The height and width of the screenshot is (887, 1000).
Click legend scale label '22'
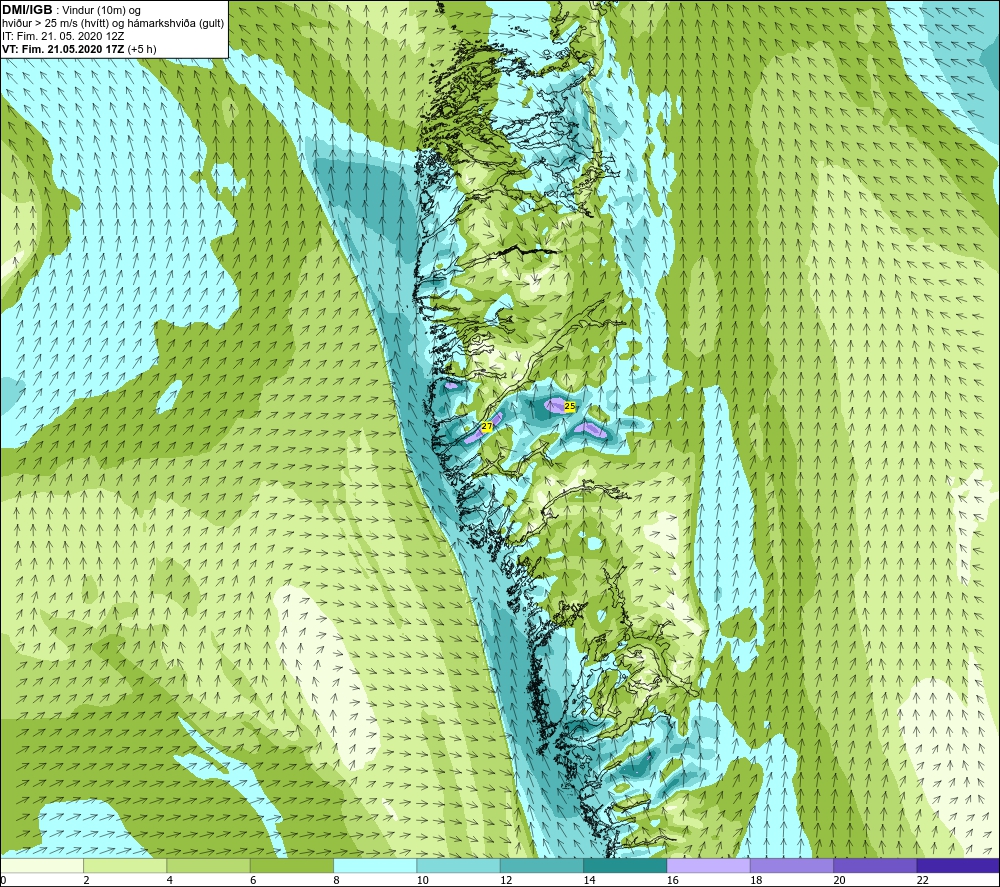923,880
